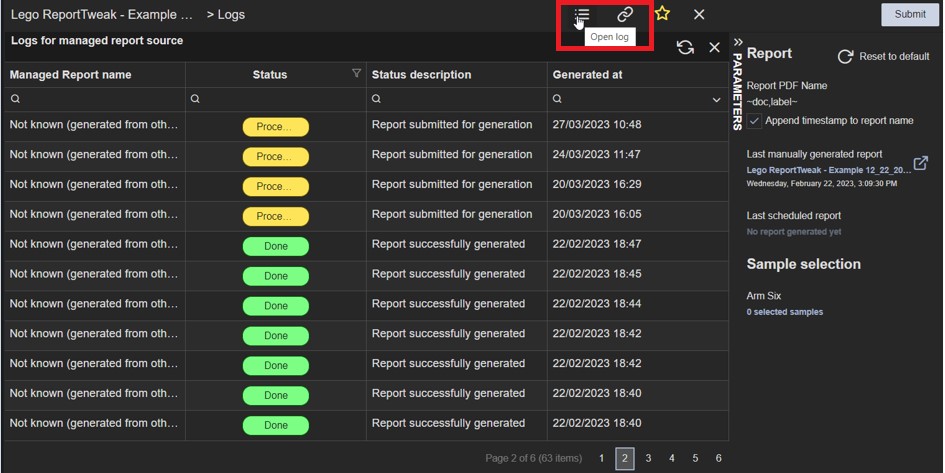Click the Status column filter icon

click(x=356, y=74)
